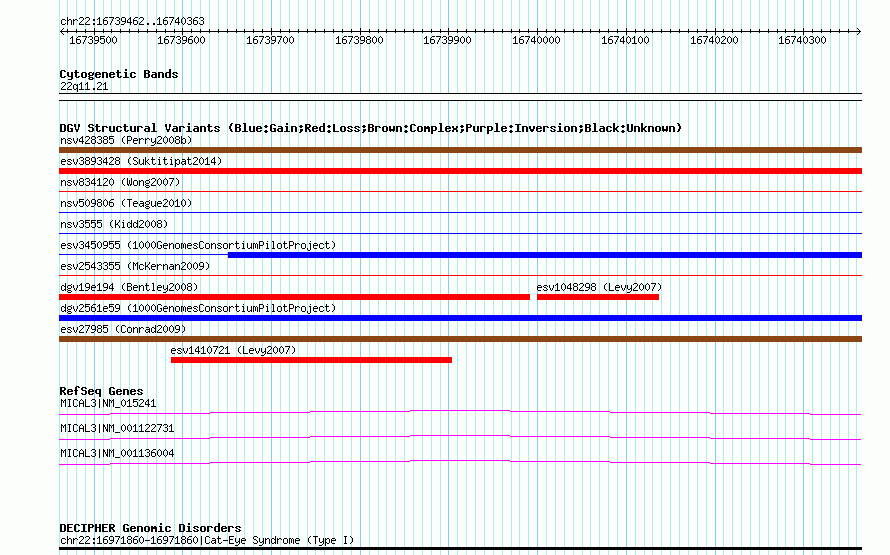Click the RefSeq Genes track heading
The height and width of the screenshot is (555, 890).
(x=101, y=391)
